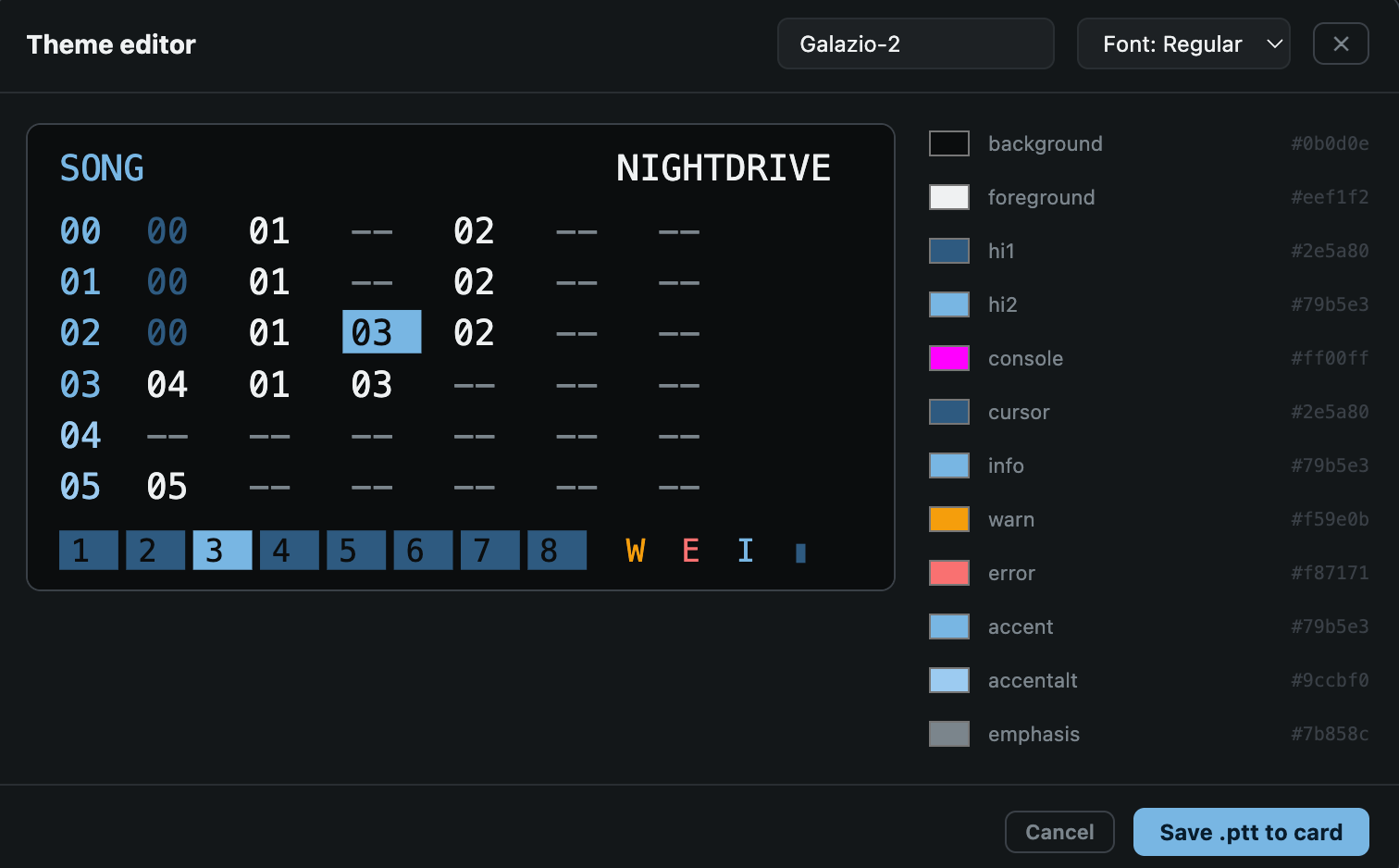
Task: Click the console hex value #ff00ff
Action: tap(1330, 358)
